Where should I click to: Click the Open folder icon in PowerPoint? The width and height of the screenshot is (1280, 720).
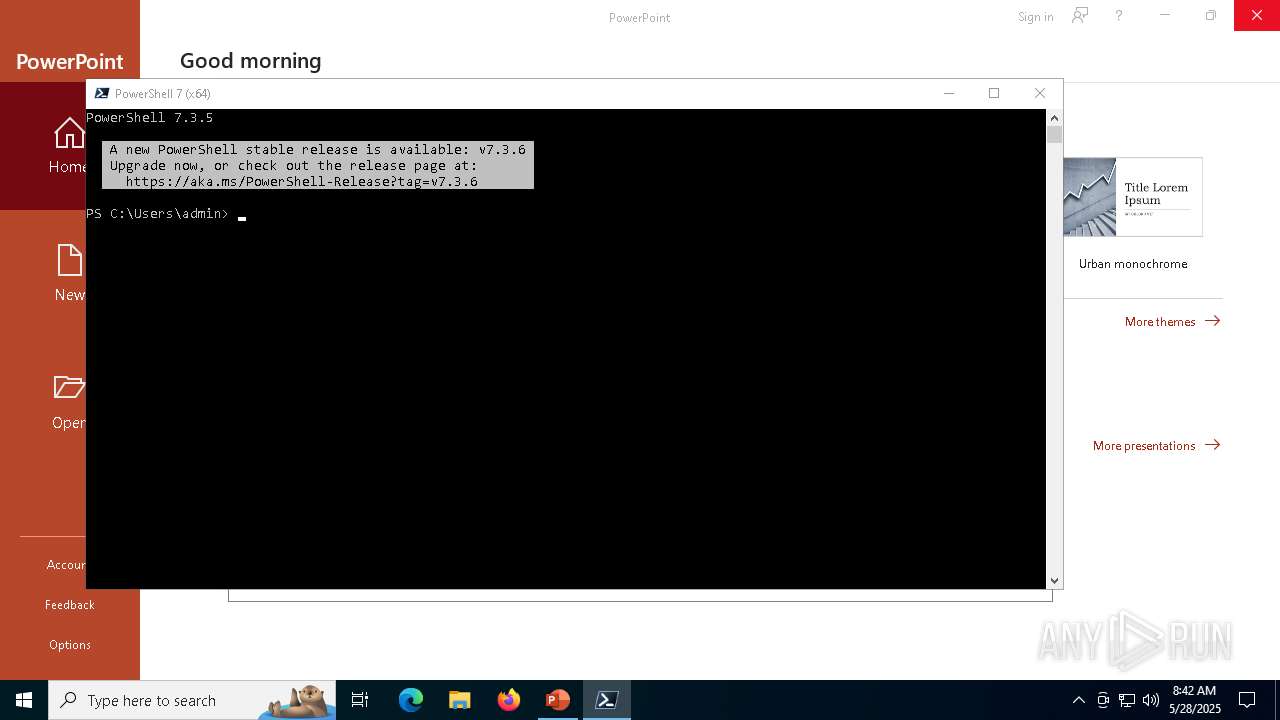point(68,387)
